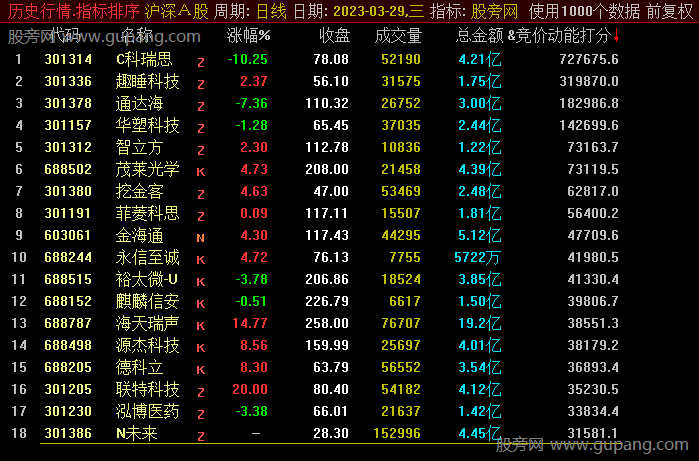Select stock code 603061
The width and height of the screenshot is (699, 461).
click(68, 235)
